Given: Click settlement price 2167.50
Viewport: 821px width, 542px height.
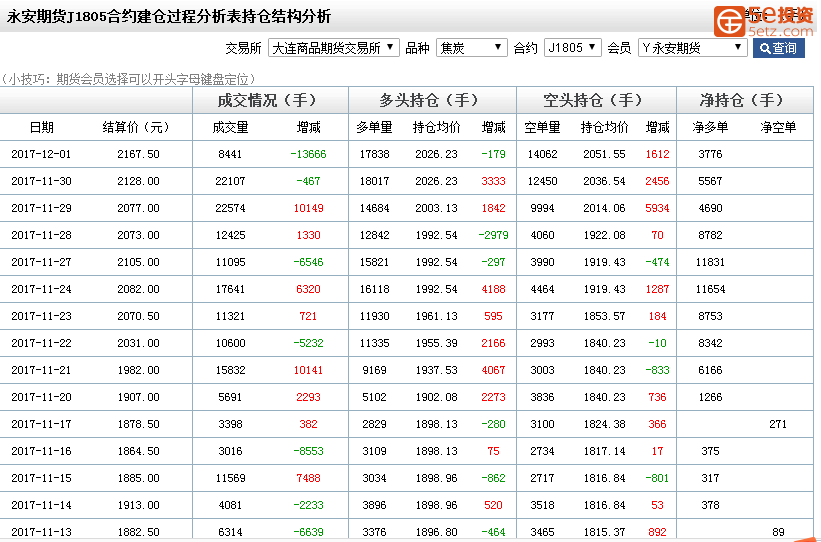Looking at the screenshot, I should coord(138,154).
